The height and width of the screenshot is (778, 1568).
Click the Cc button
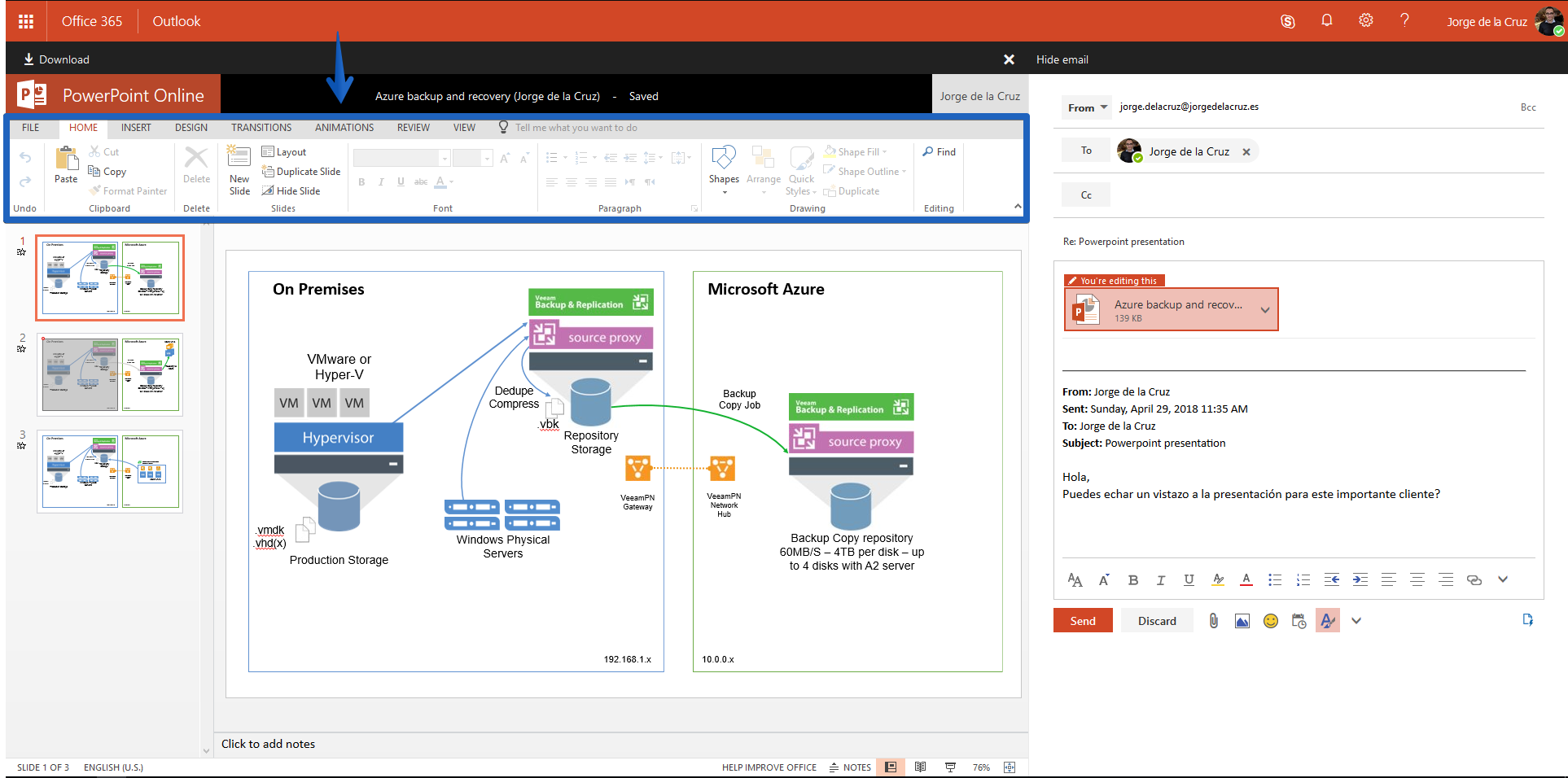1086,195
